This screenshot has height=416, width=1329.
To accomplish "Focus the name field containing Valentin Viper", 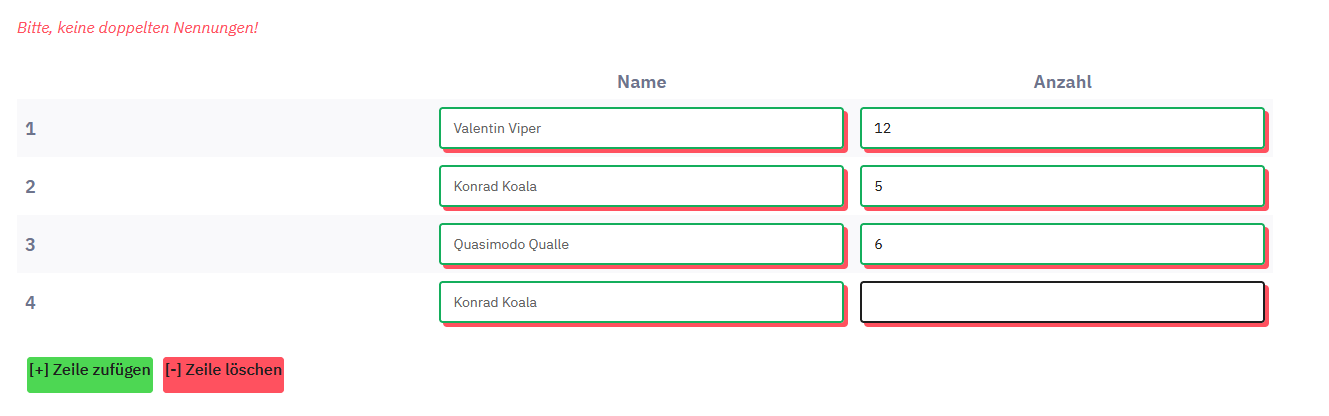I will [x=641, y=128].
